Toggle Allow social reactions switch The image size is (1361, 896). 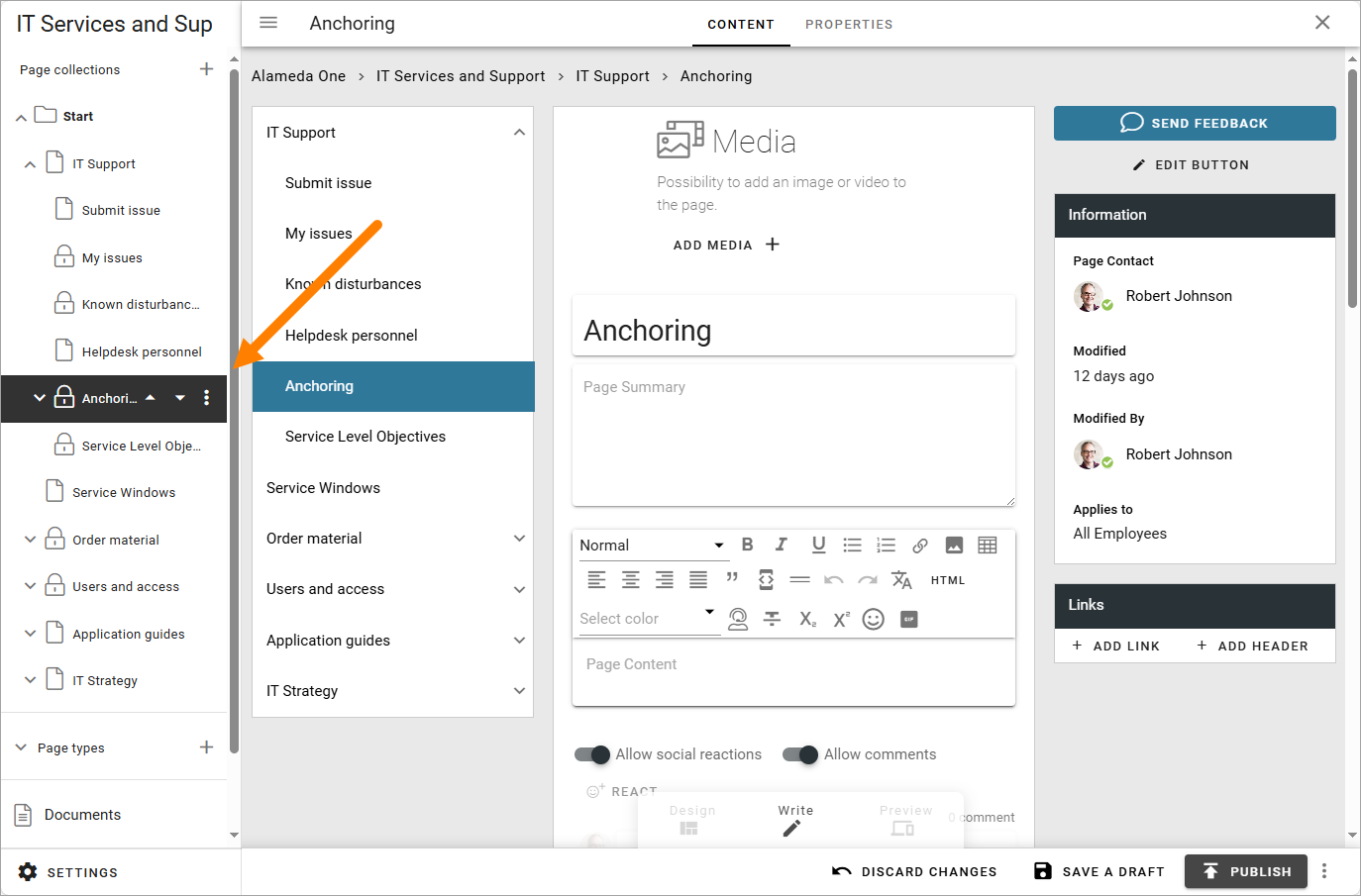(592, 754)
